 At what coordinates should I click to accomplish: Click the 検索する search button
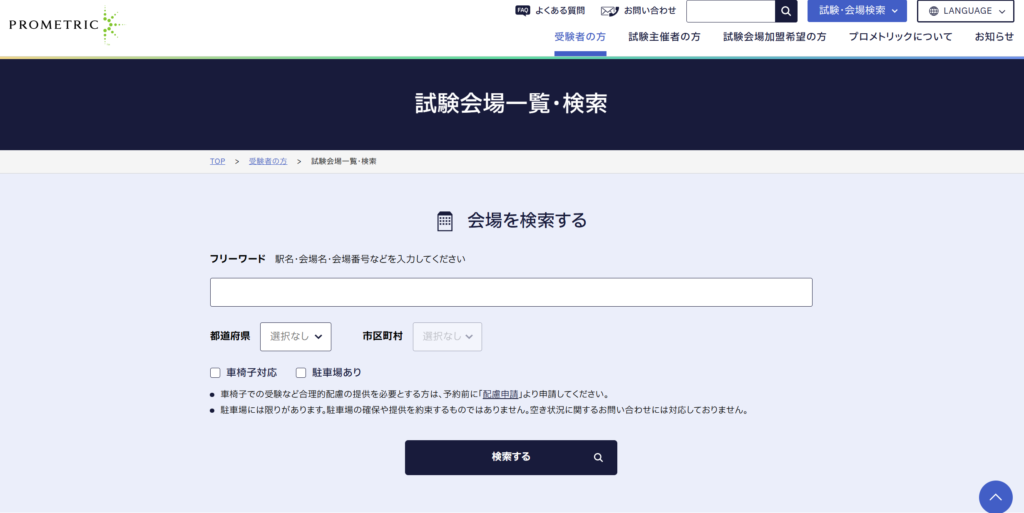tap(511, 458)
